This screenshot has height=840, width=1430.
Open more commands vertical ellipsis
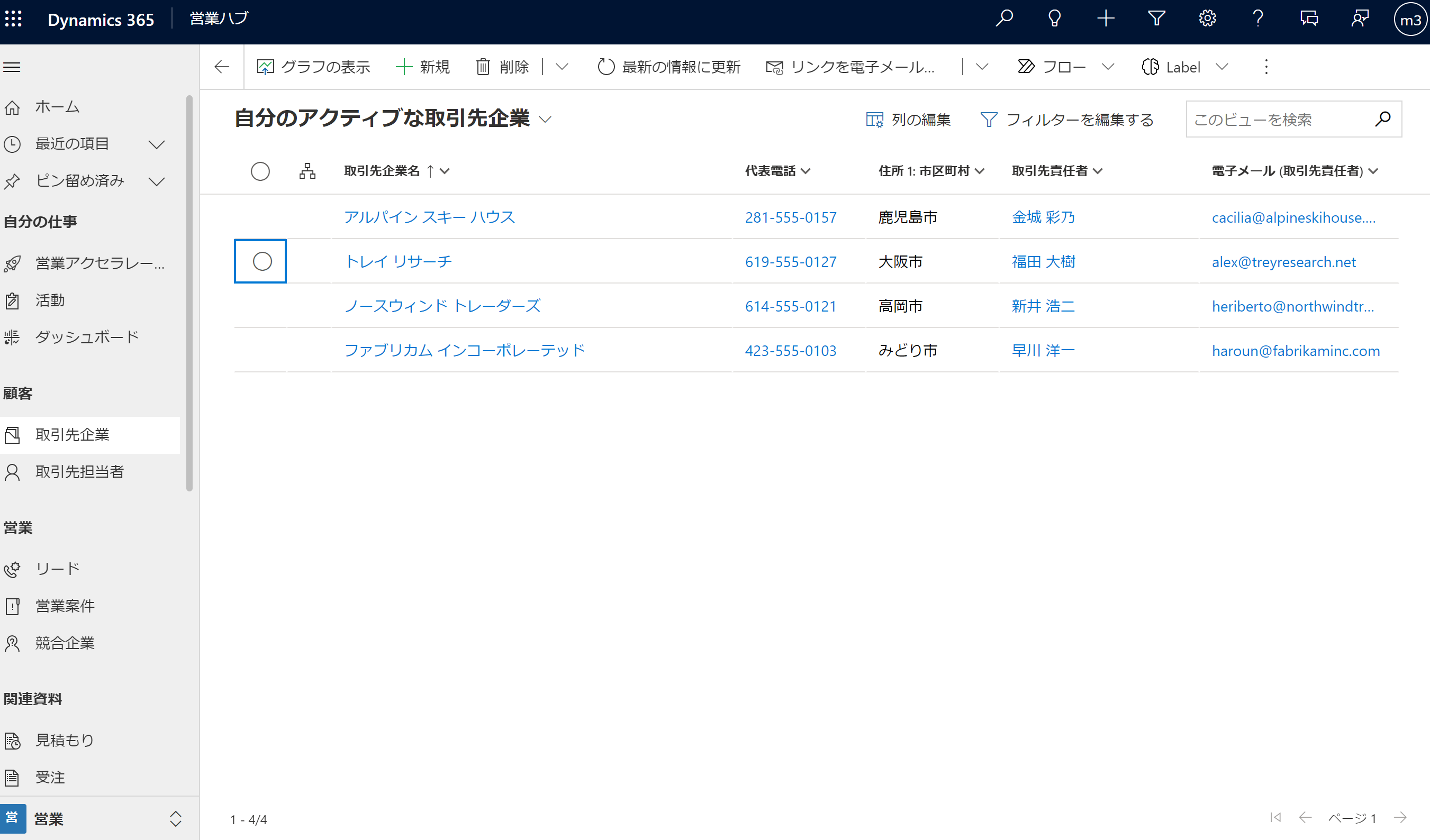coord(1266,67)
